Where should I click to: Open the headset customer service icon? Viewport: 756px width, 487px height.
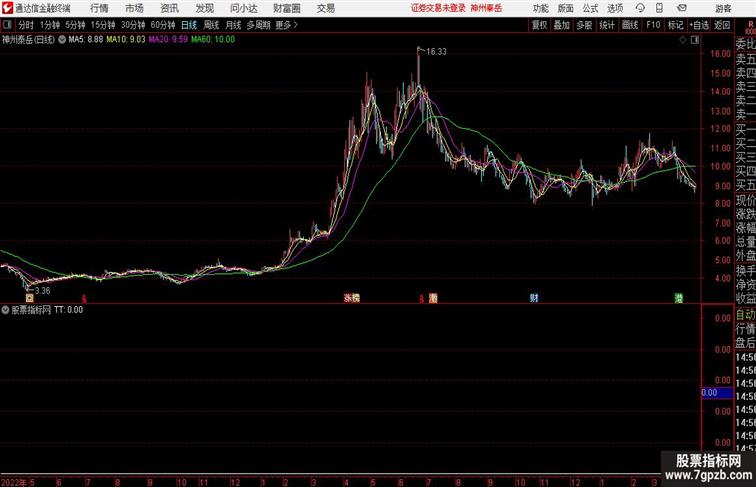[x=640, y=8]
